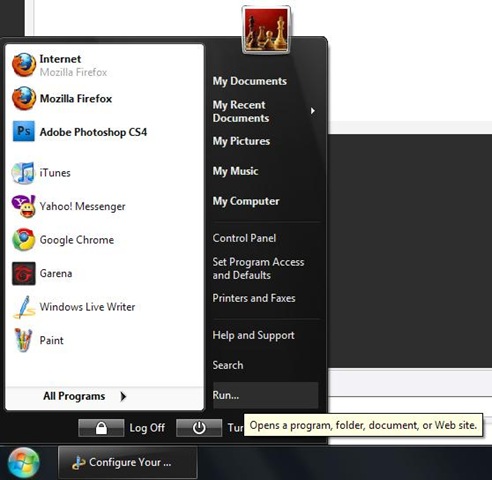Open Paint from the Start menu
Screen dimensions: 492x480
click(x=38, y=340)
